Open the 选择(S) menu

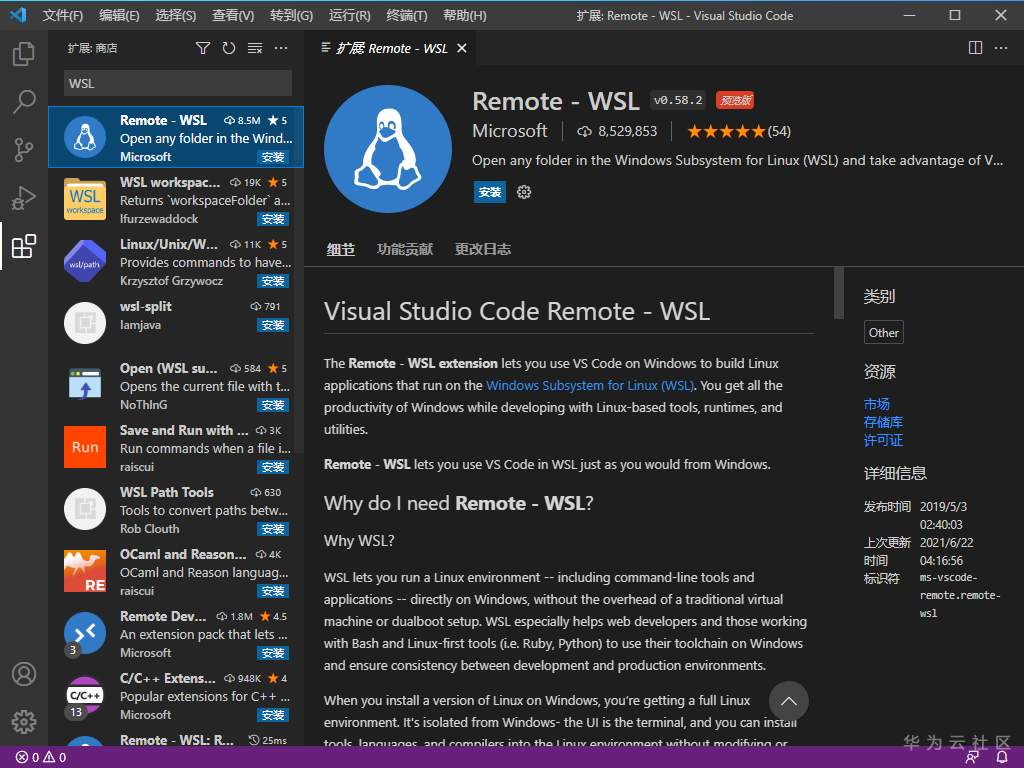point(176,15)
